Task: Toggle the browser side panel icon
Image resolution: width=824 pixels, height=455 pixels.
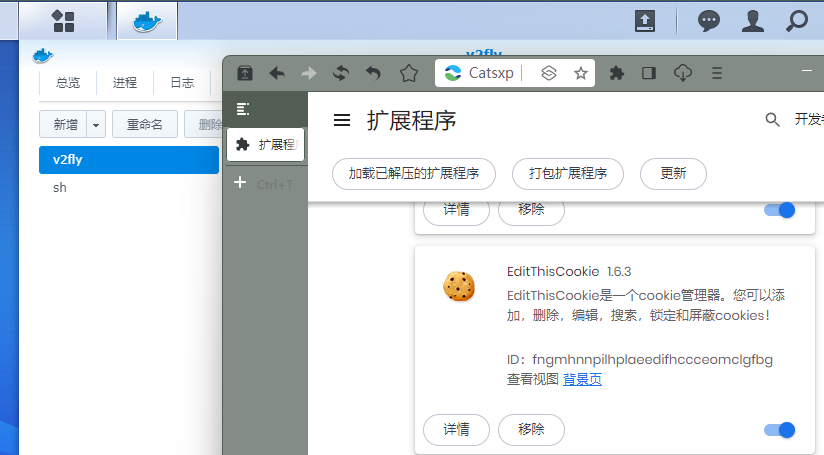Action: tap(649, 73)
